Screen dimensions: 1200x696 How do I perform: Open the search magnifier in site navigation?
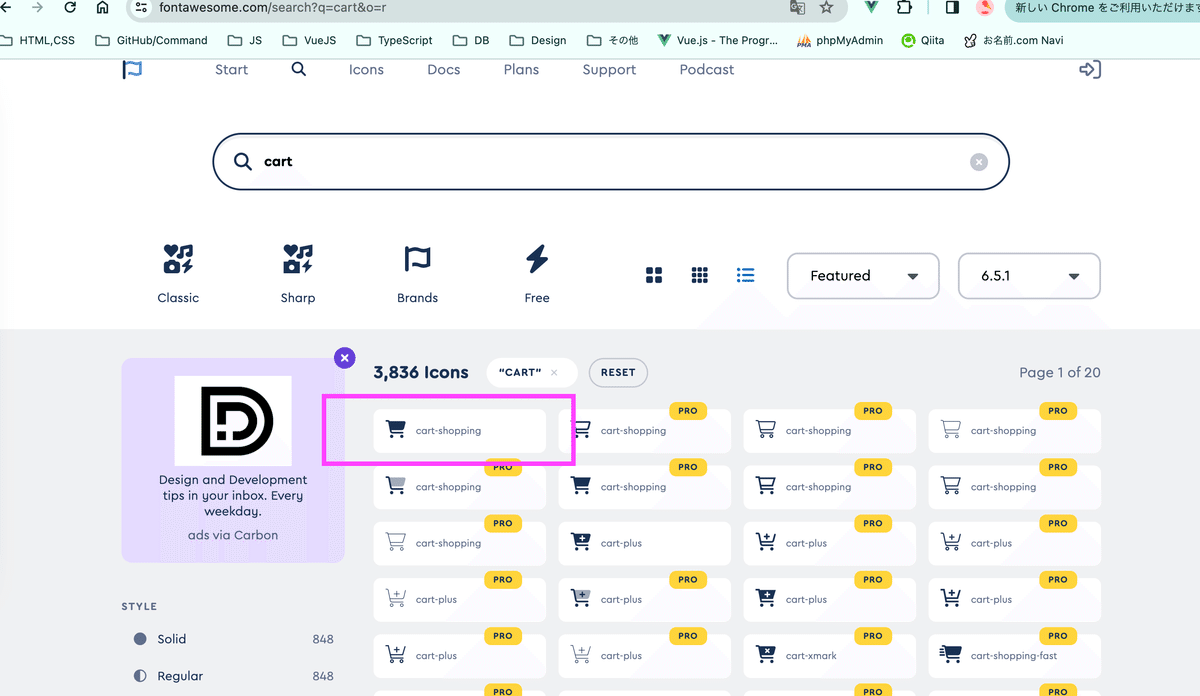pyautogui.click(x=298, y=69)
